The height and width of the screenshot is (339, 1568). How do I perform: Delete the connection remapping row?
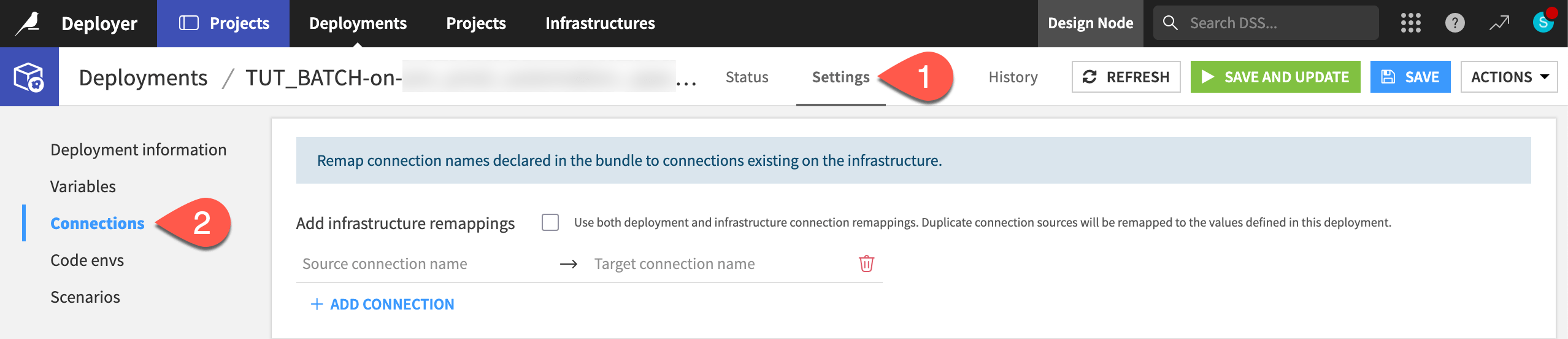tap(866, 263)
